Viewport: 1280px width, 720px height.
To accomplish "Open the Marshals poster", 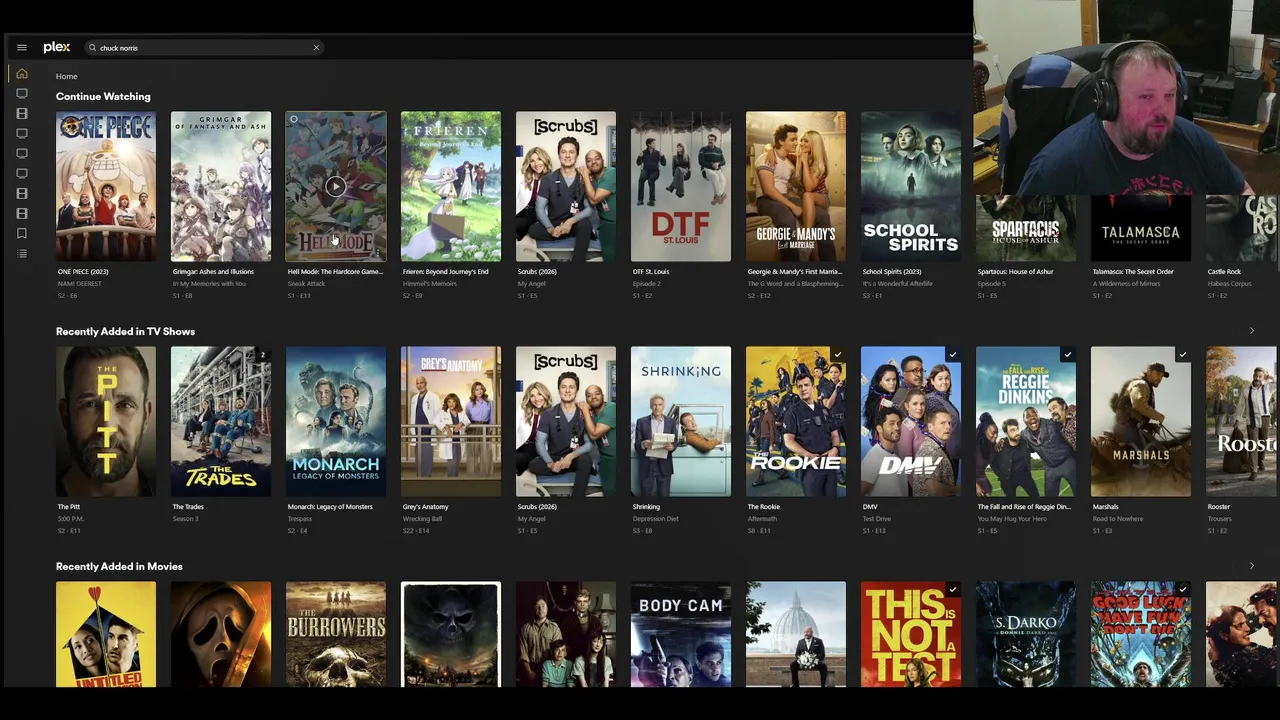I will tap(1141, 421).
